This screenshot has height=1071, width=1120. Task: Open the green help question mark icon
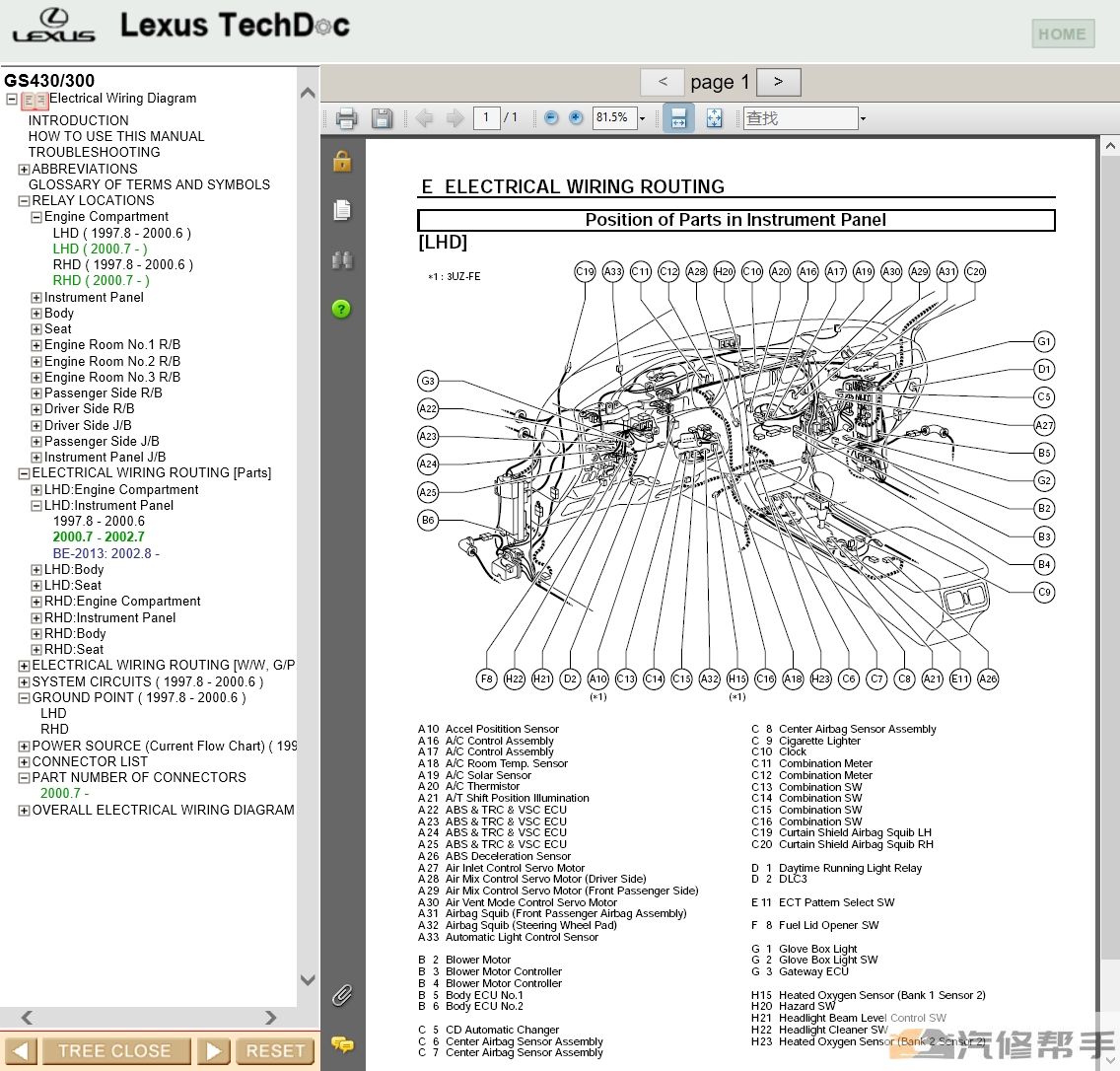(x=341, y=309)
